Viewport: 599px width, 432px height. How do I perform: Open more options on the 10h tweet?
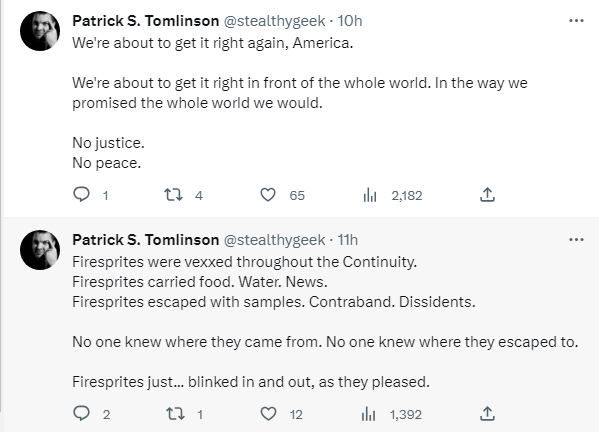(576, 21)
